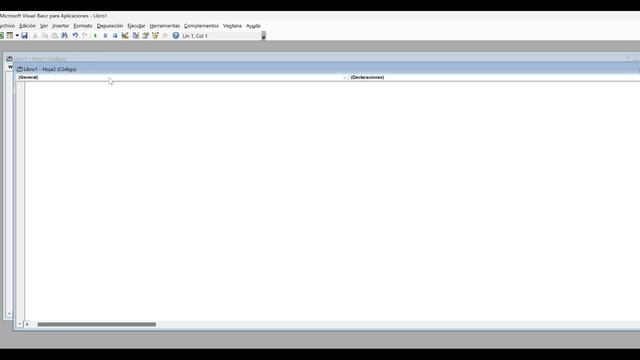Screen dimensions: 640x360
Task: Click the Redo arrow icon
Action: [85, 36]
